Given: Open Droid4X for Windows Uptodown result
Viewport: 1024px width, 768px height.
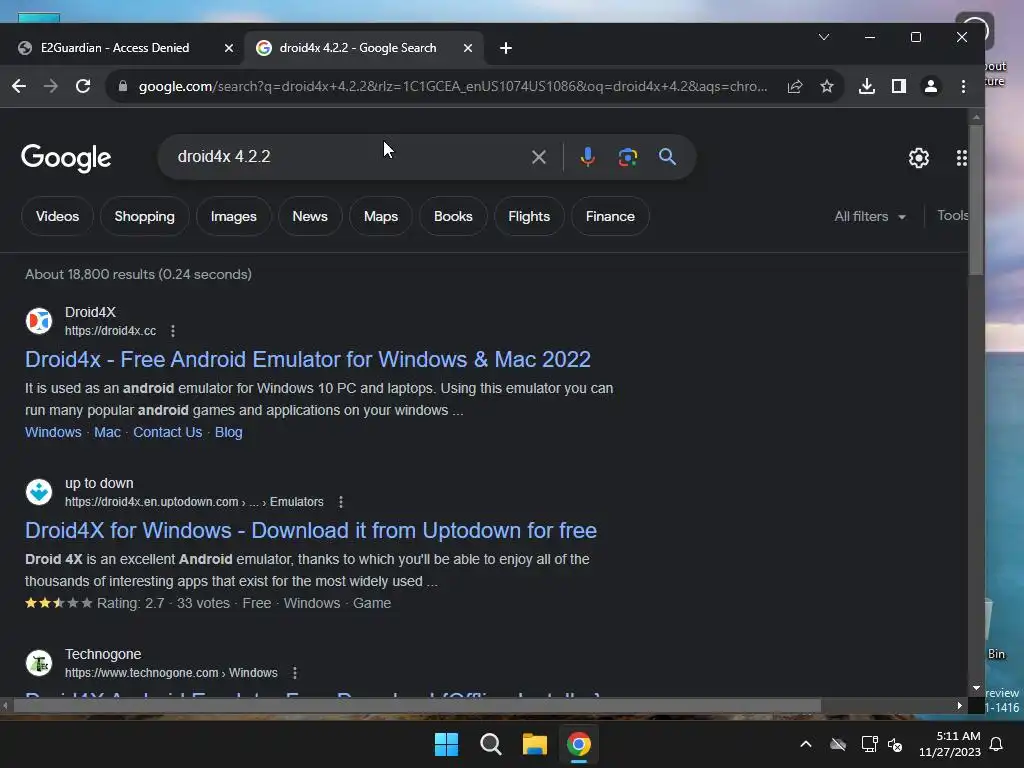Looking at the screenshot, I should pos(311,530).
